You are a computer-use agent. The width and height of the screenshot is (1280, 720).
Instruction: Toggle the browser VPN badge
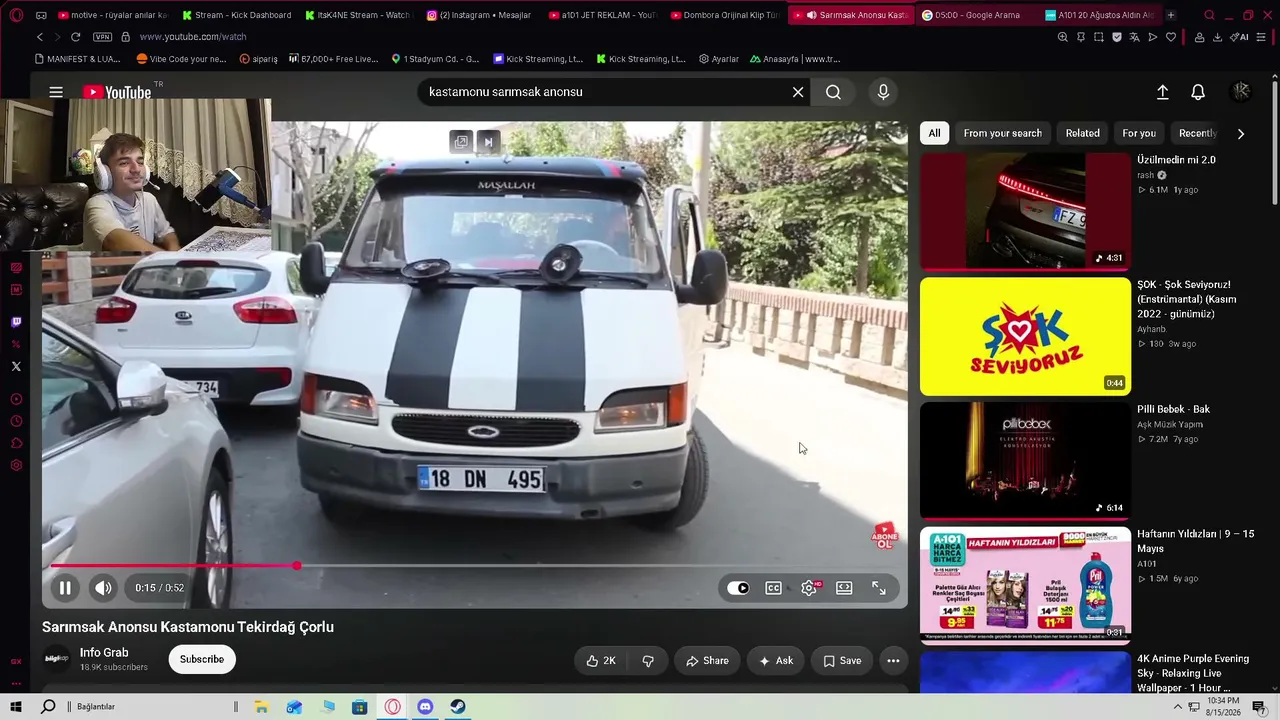pos(103,37)
